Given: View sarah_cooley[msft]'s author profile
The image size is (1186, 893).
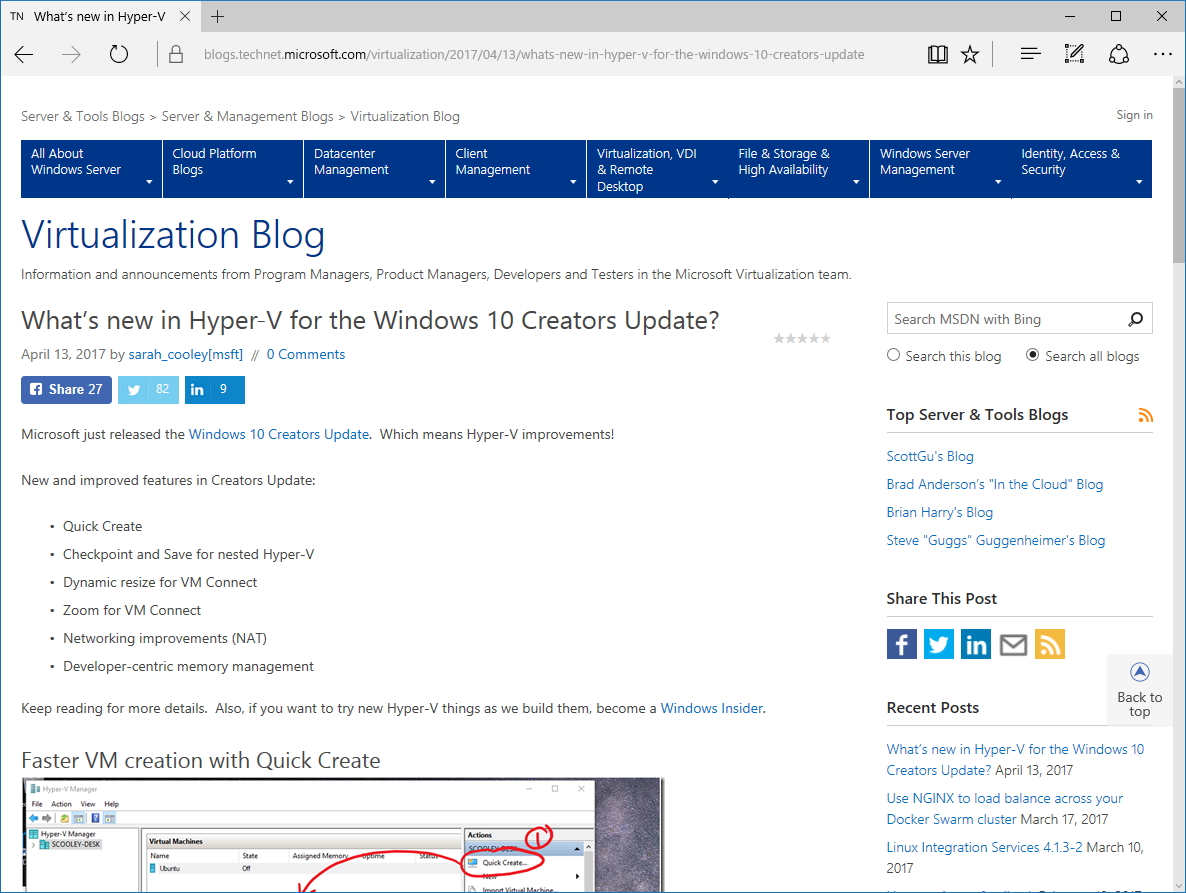Looking at the screenshot, I should (185, 354).
